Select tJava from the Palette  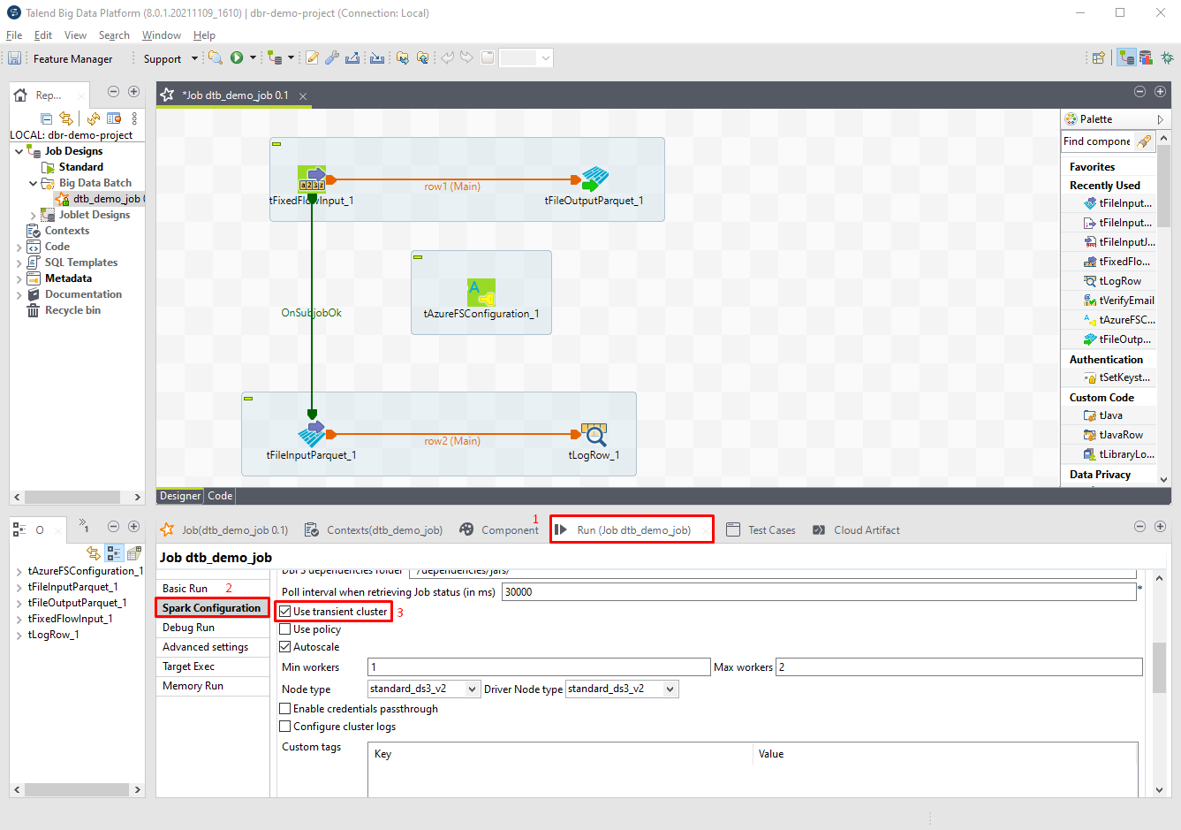point(1110,415)
